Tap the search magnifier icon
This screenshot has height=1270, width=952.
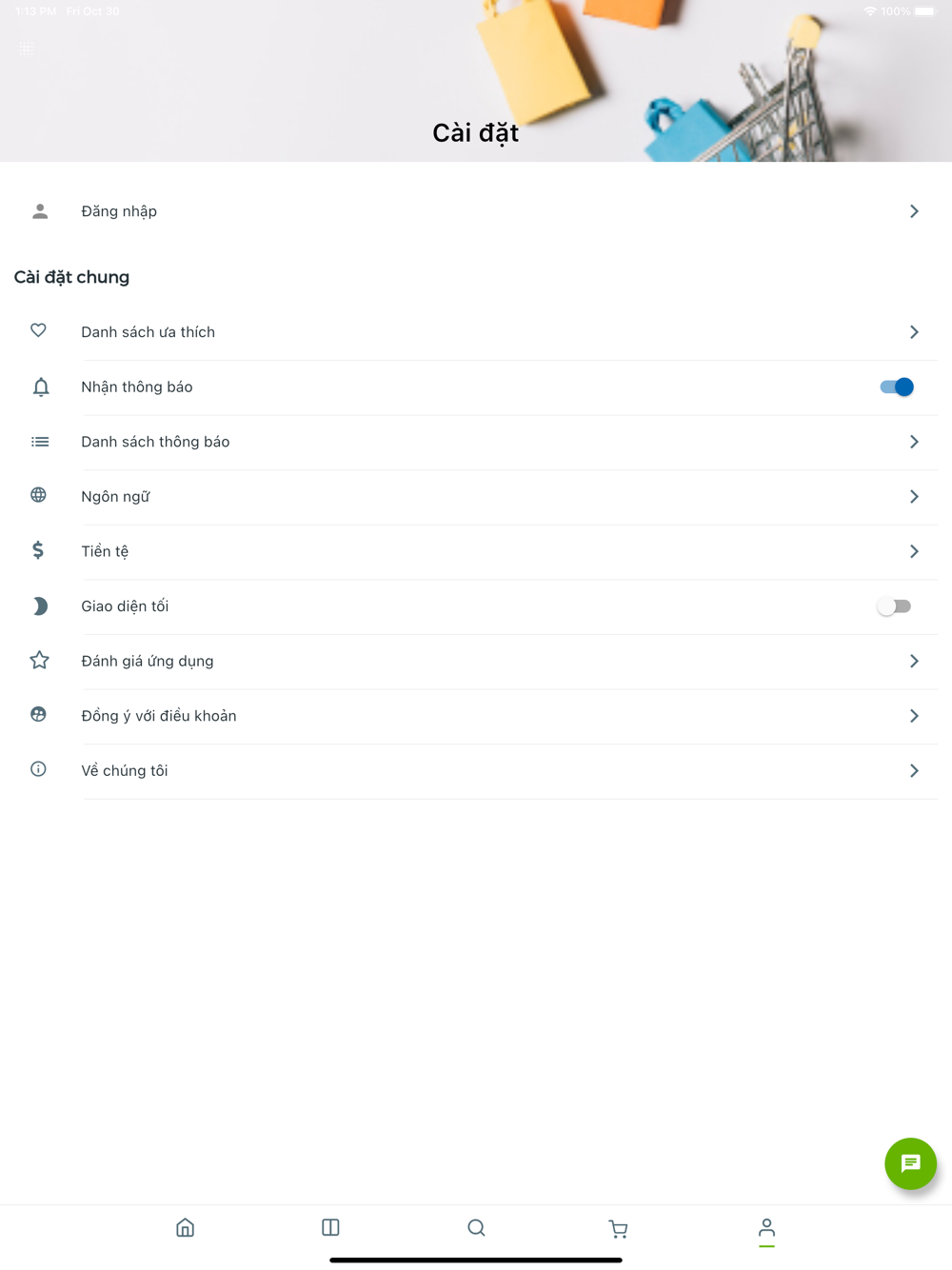point(476,1227)
